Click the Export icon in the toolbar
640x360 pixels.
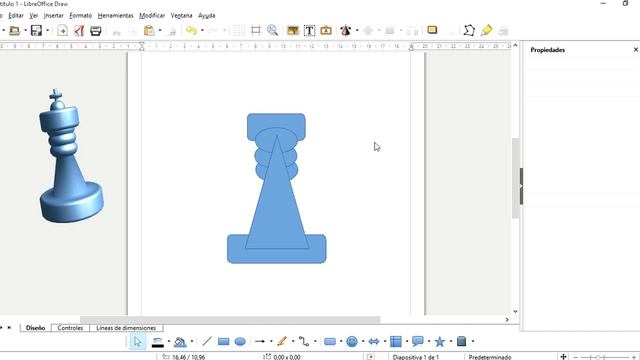pos(62,31)
